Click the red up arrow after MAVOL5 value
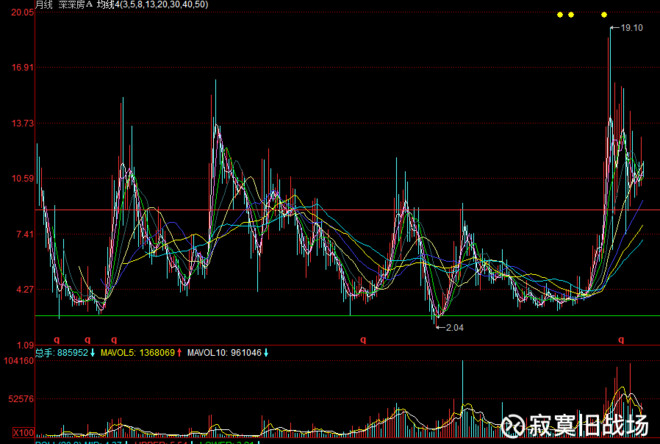 pyautogui.click(x=180, y=353)
